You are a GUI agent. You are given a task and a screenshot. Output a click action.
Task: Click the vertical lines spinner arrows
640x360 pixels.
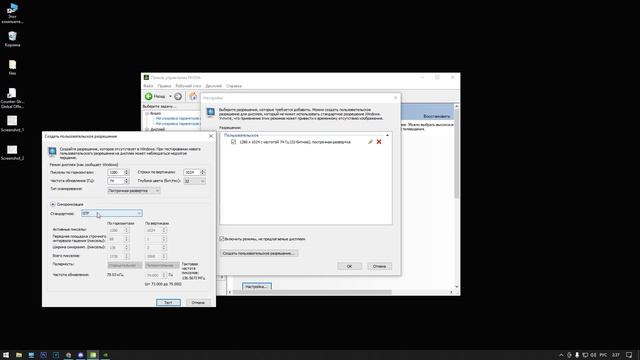(x=202, y=172)
